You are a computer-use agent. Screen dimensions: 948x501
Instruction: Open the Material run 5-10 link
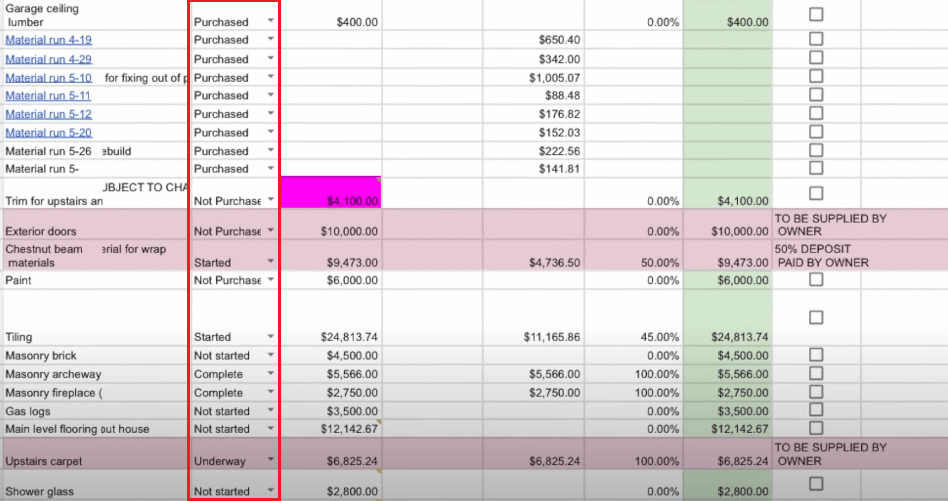(48, 77)
